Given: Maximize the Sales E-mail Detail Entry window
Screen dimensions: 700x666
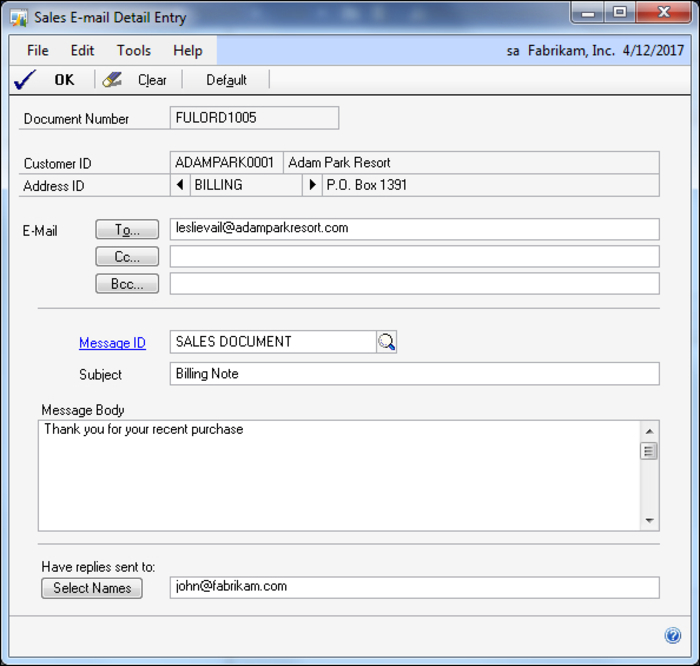Looking at the screenshot, I should pyautogui.click(x=620, y=13).
